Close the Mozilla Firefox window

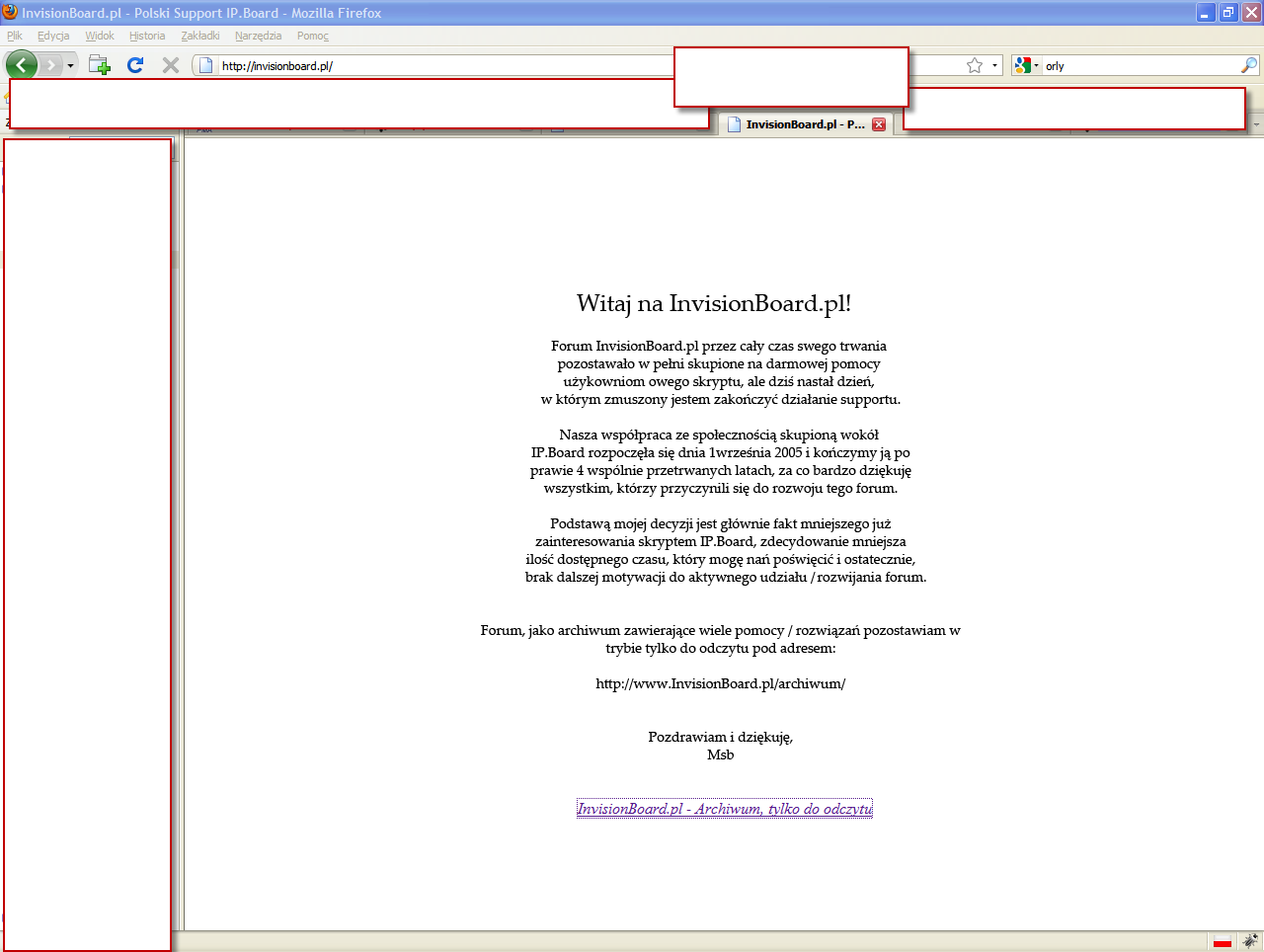click(1251, 13)
